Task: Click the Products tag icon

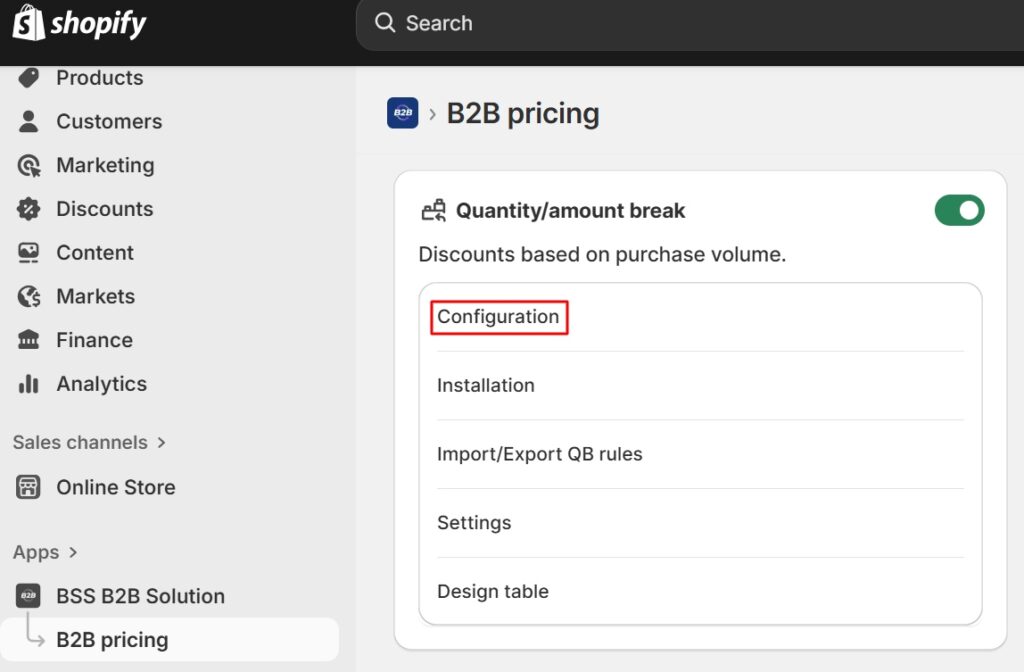Action: point(29,78)
